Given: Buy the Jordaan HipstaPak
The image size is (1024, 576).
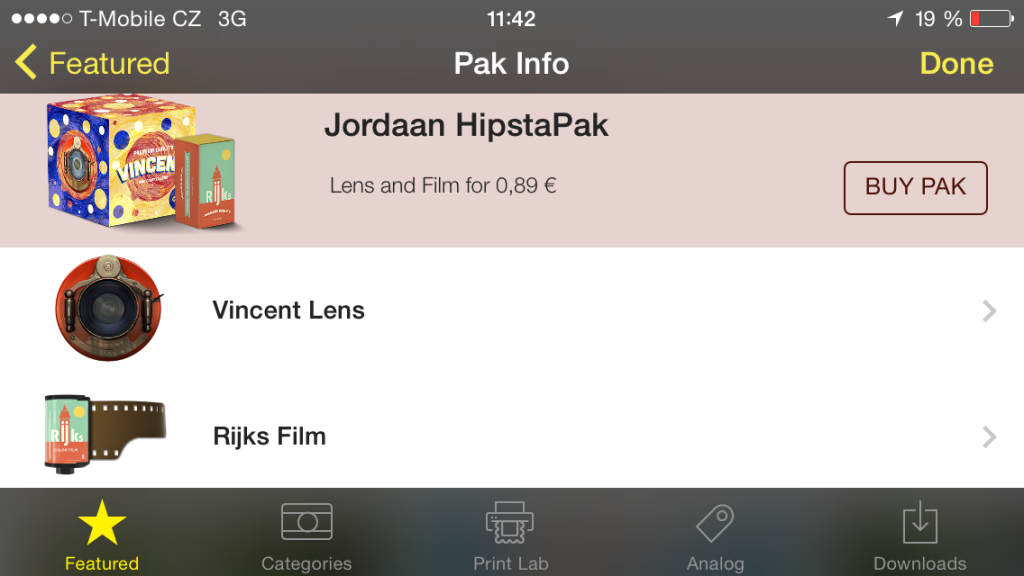Looking at the screenshot, I should [x=916, y=188].
